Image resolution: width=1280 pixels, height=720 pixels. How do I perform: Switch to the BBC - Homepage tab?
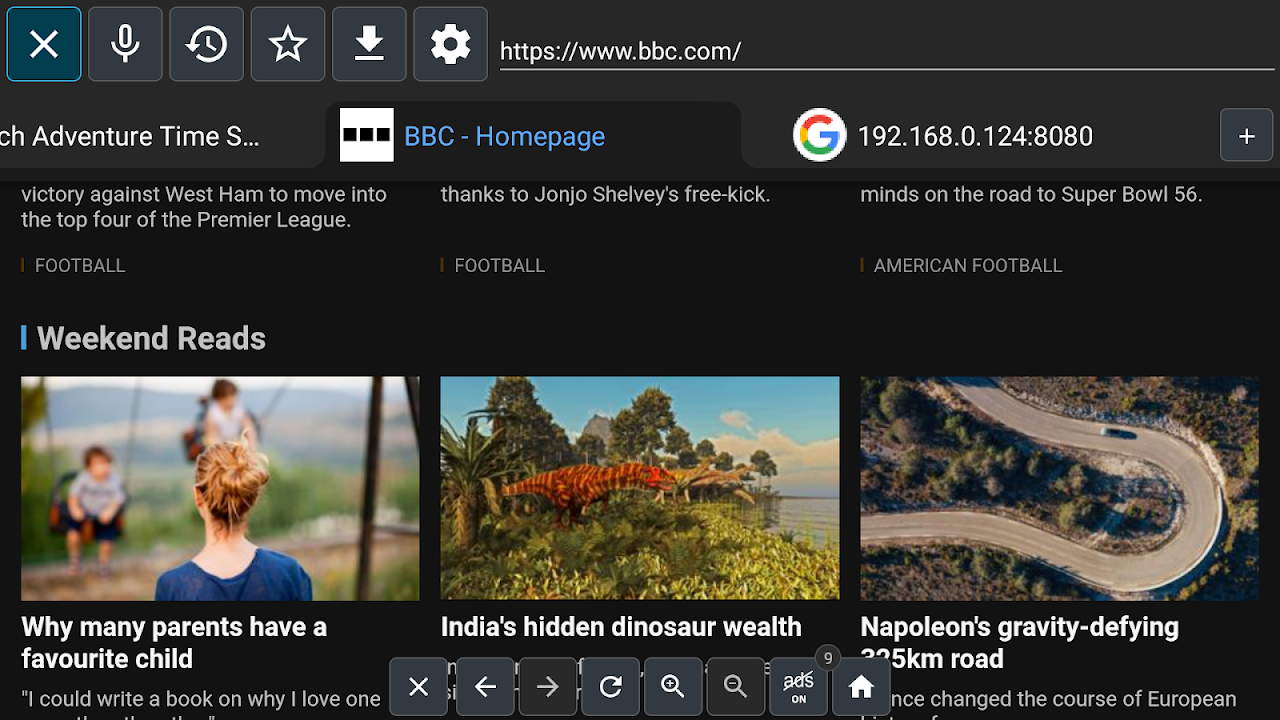point(505,135)
